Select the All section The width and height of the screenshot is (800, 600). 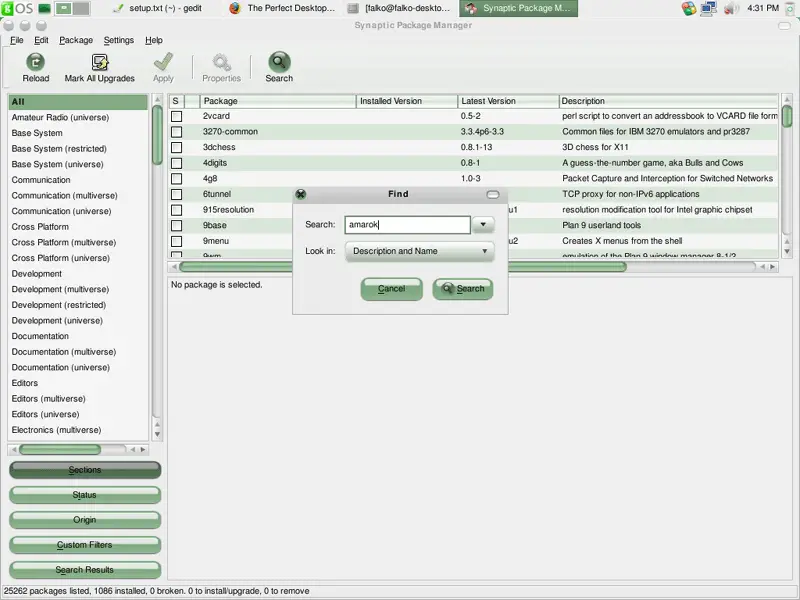point(78,102)
